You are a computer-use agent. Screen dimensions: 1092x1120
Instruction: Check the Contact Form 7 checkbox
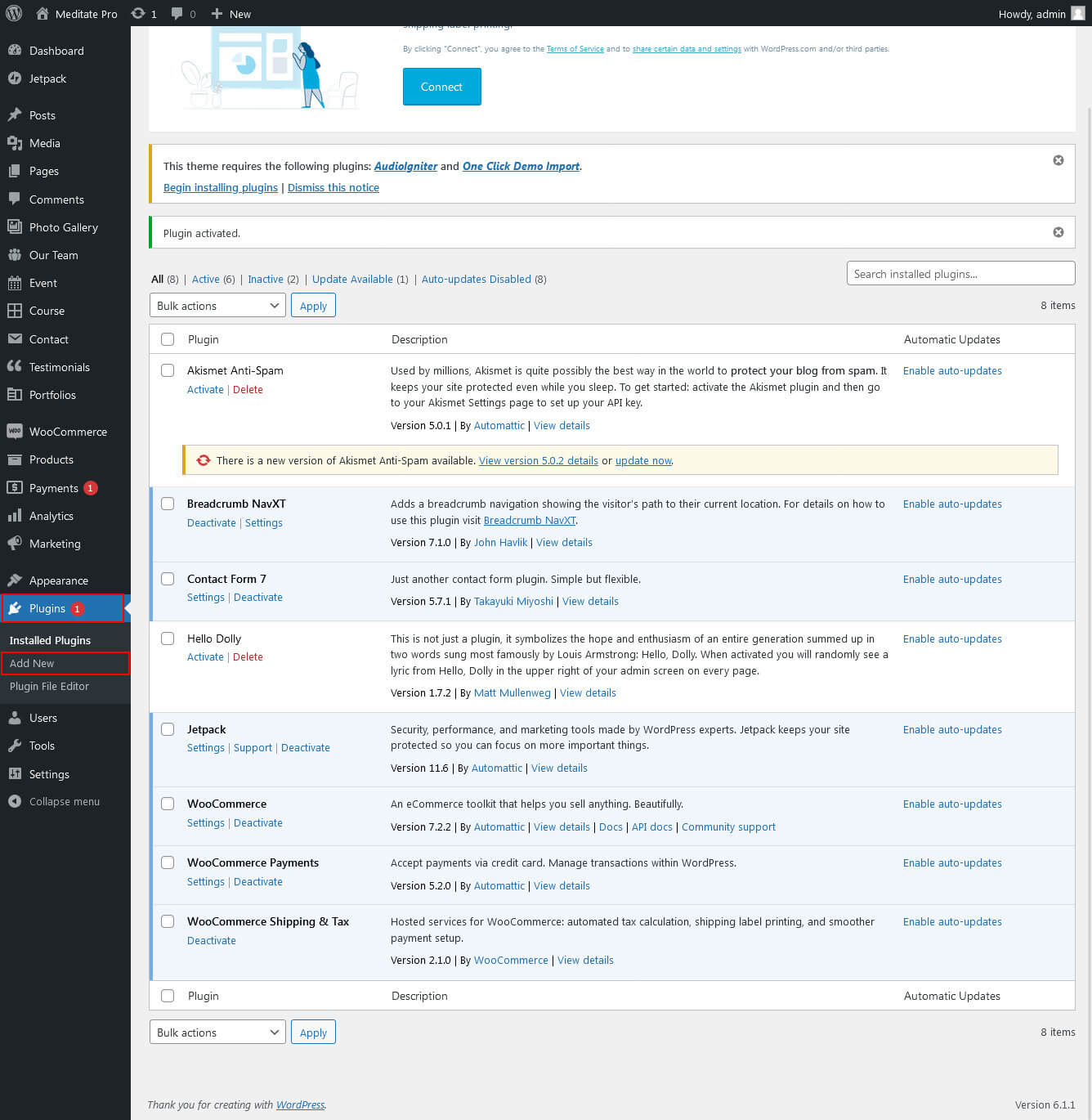tap(168, 579)
